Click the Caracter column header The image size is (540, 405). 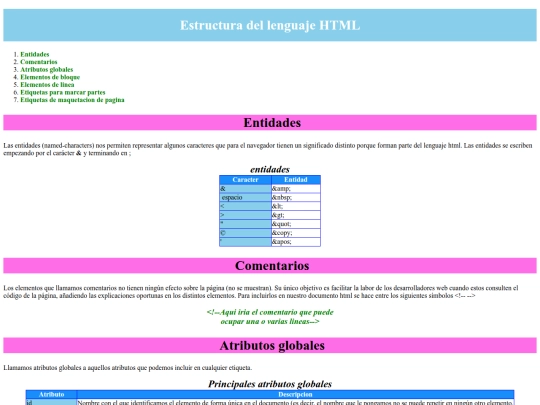[245, 180]
